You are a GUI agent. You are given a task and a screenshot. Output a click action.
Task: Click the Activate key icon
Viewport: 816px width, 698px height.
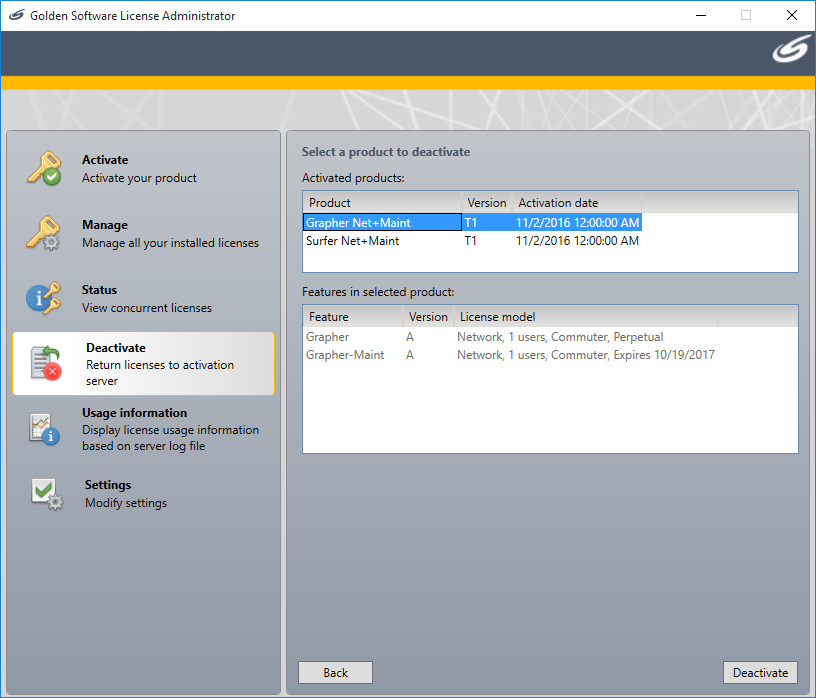[x=44, y=168]
